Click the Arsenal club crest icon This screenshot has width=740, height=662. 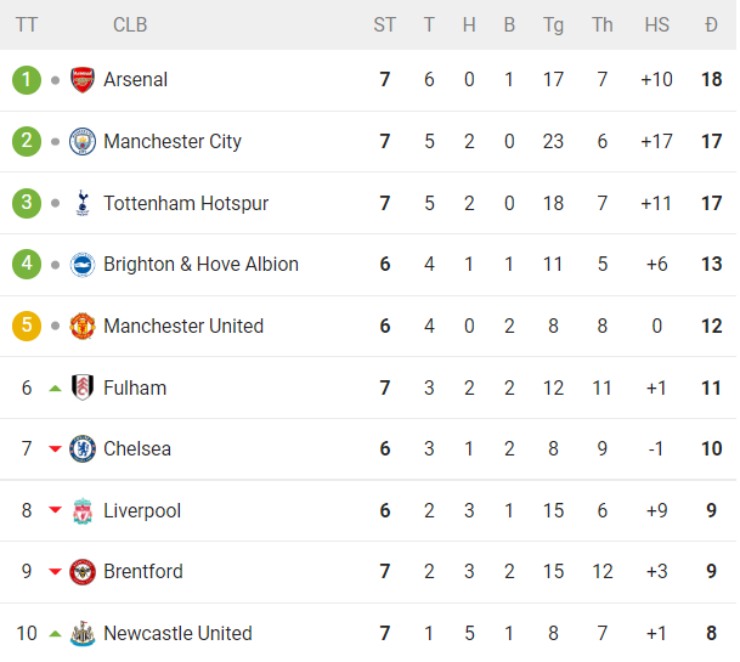point(82,80)
